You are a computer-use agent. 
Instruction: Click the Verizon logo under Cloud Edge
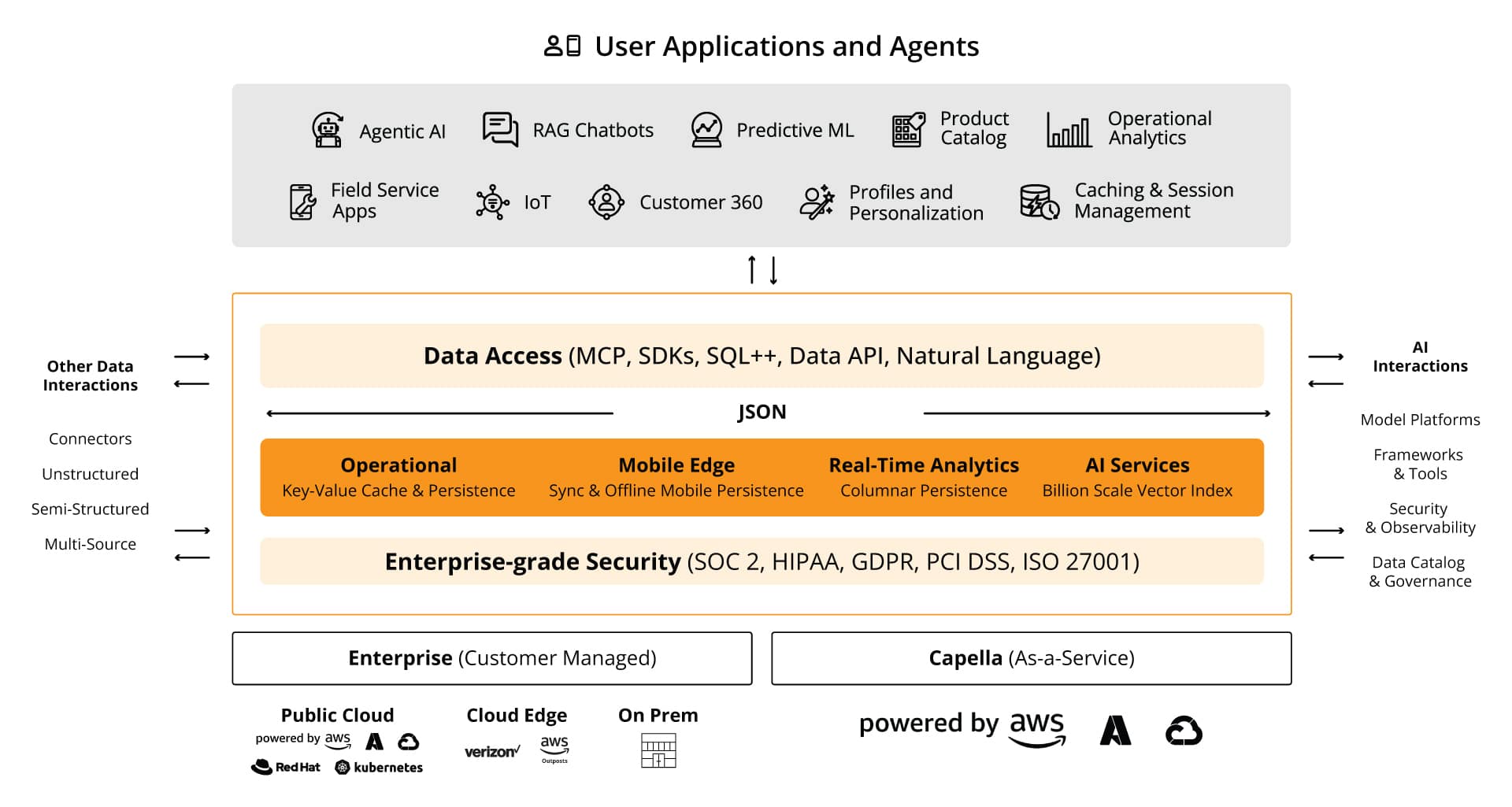pos(492,752)
